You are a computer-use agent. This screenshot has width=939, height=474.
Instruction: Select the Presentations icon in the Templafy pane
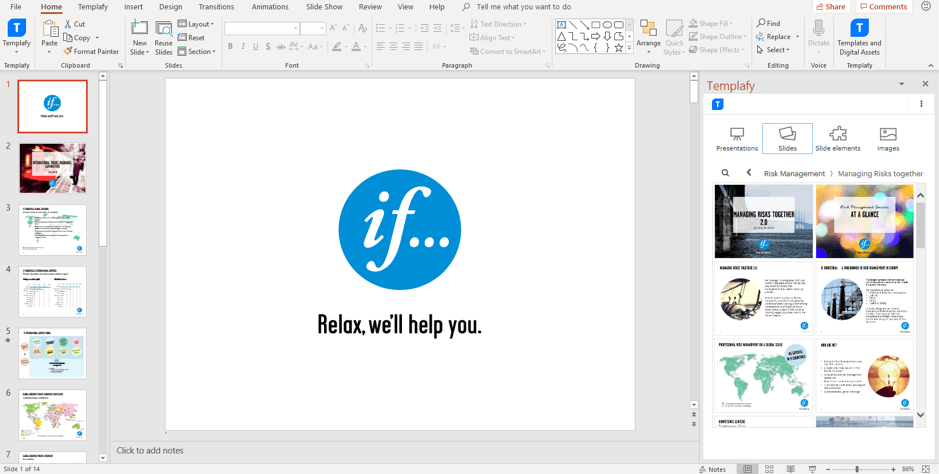[737, 139]
